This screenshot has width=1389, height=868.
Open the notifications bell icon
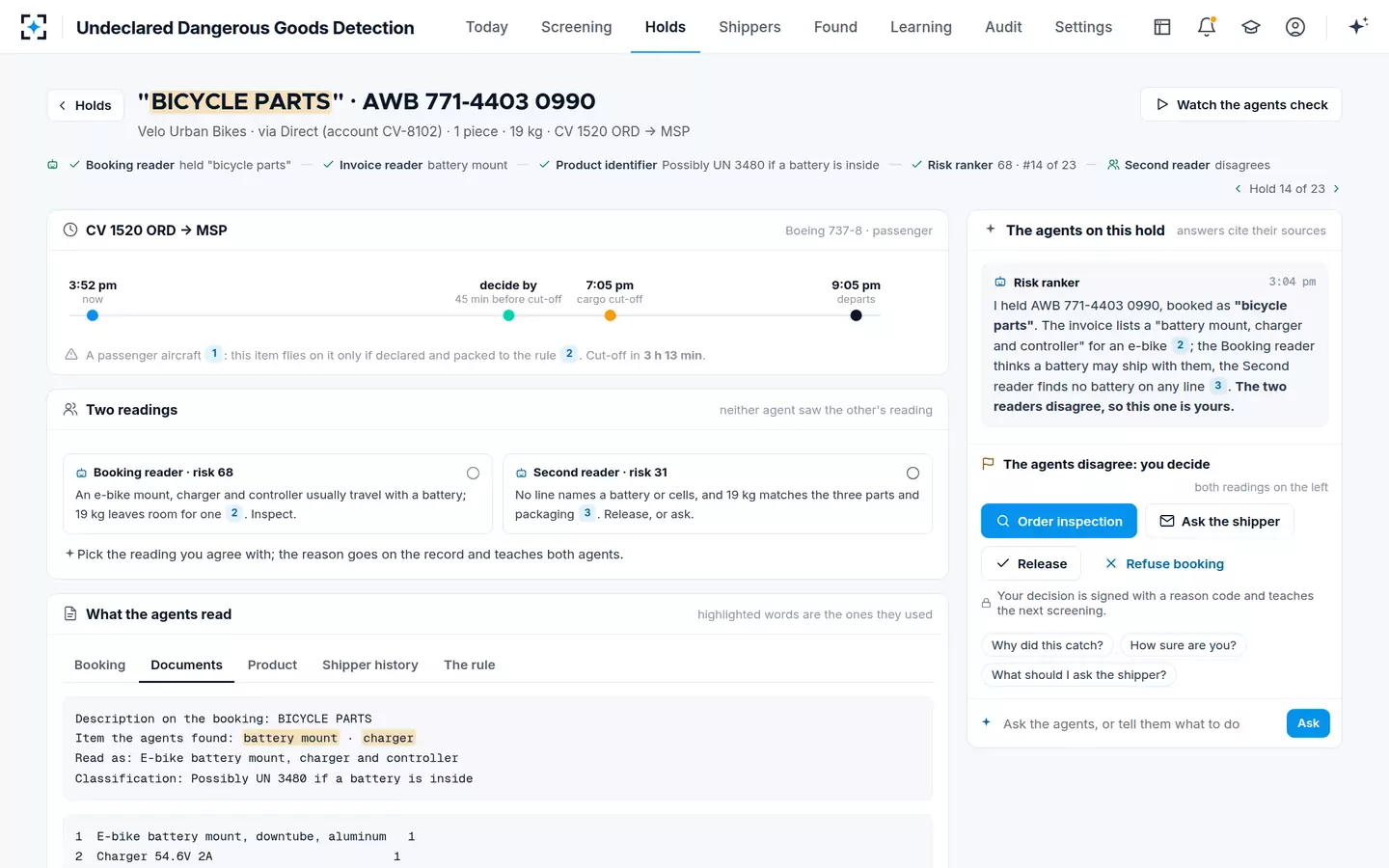click(x=1206, y=27)
